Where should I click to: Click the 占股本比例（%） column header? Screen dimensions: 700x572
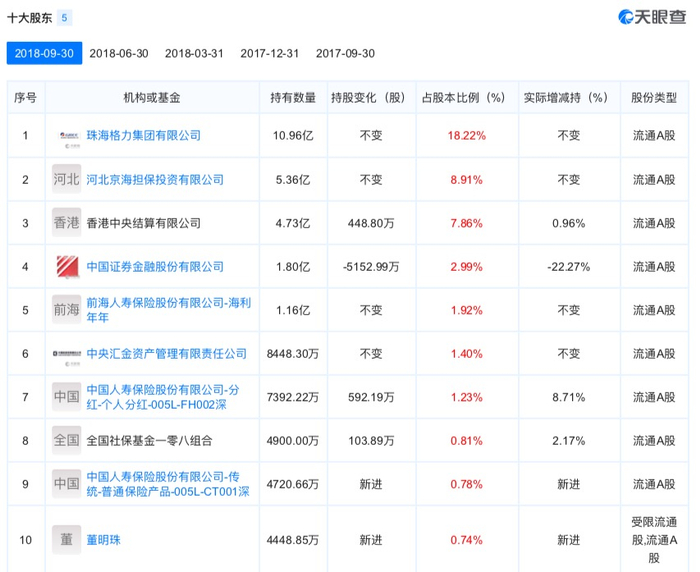point(467,97)
